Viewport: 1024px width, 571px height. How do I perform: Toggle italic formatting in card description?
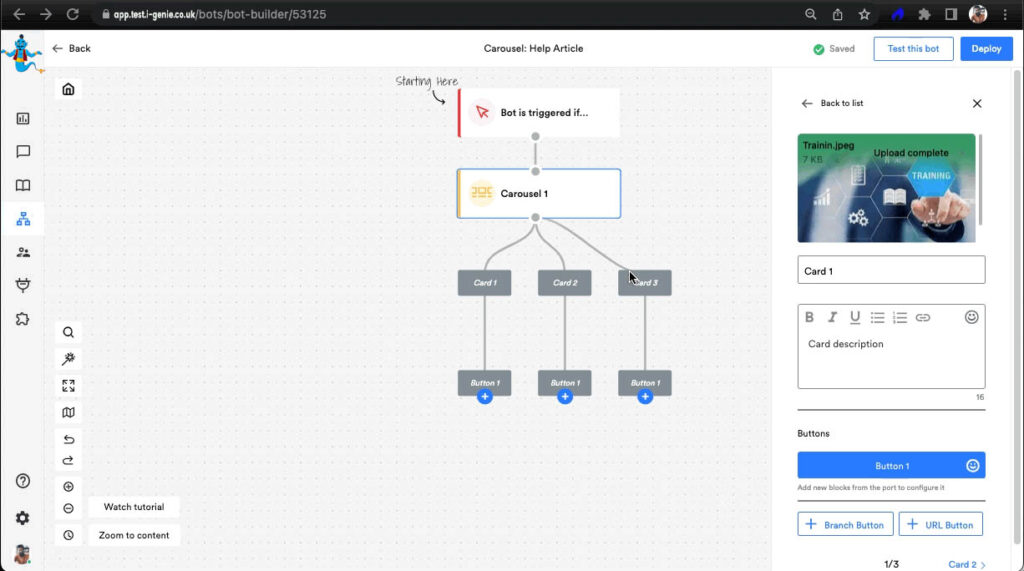pyautogui.click(x=832, y=318)
